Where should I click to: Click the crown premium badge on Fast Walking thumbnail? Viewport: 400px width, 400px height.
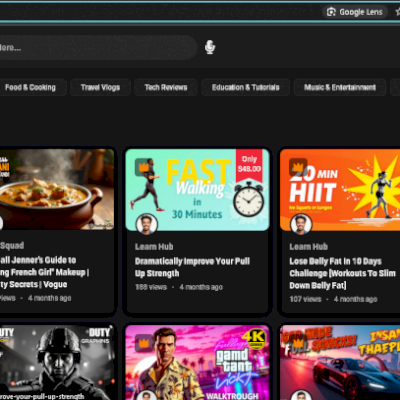tap(144, 167)
